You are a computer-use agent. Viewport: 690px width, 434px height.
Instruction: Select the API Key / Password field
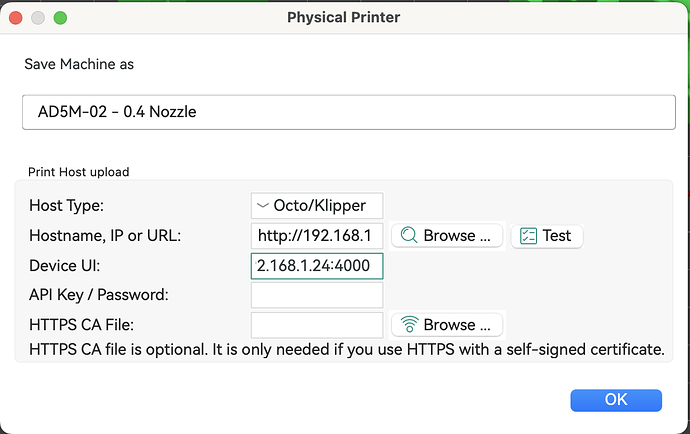pos(316,295)
